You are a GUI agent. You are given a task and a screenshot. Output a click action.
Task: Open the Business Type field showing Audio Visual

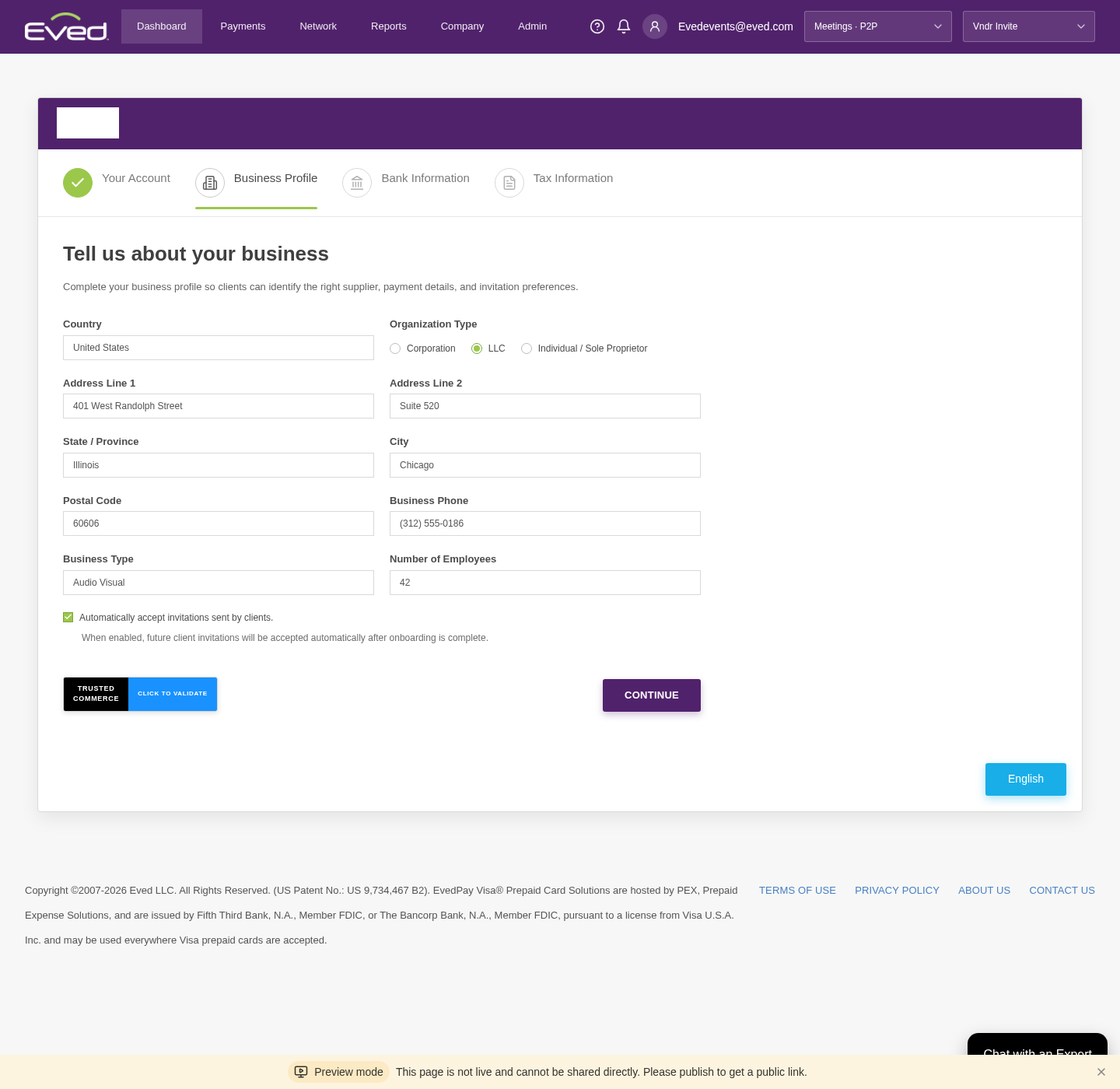click(219, 583)
